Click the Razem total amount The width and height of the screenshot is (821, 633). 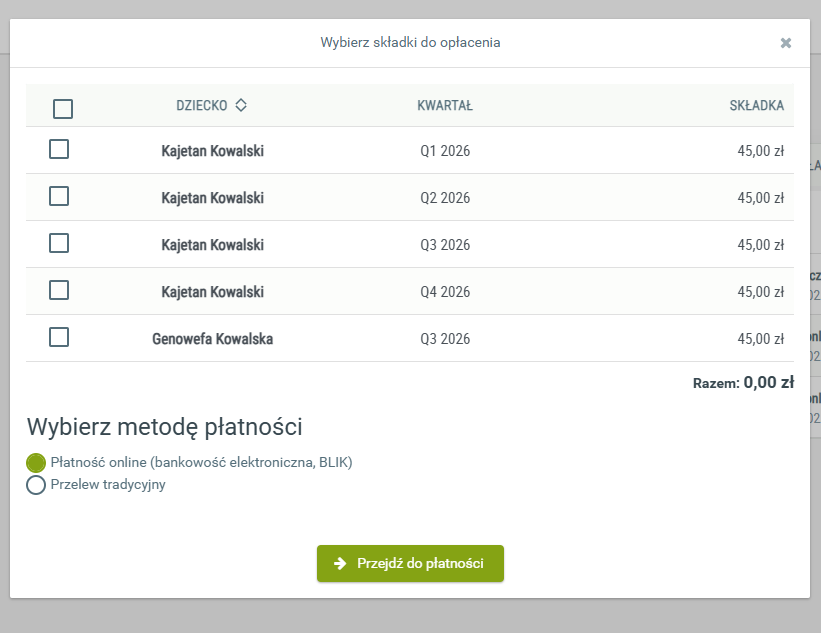coord(768,382)
